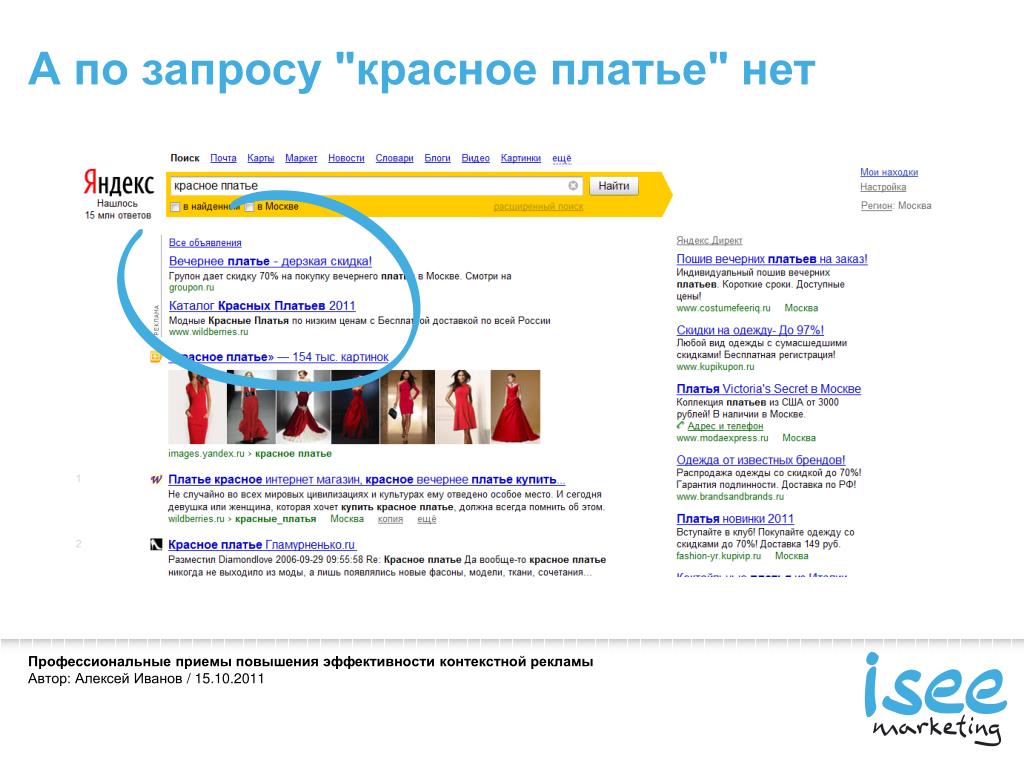1024x768 pixels.
Task: Open ad 'Каталог Красных Платьев 2011'
Action: coord(262,306)
